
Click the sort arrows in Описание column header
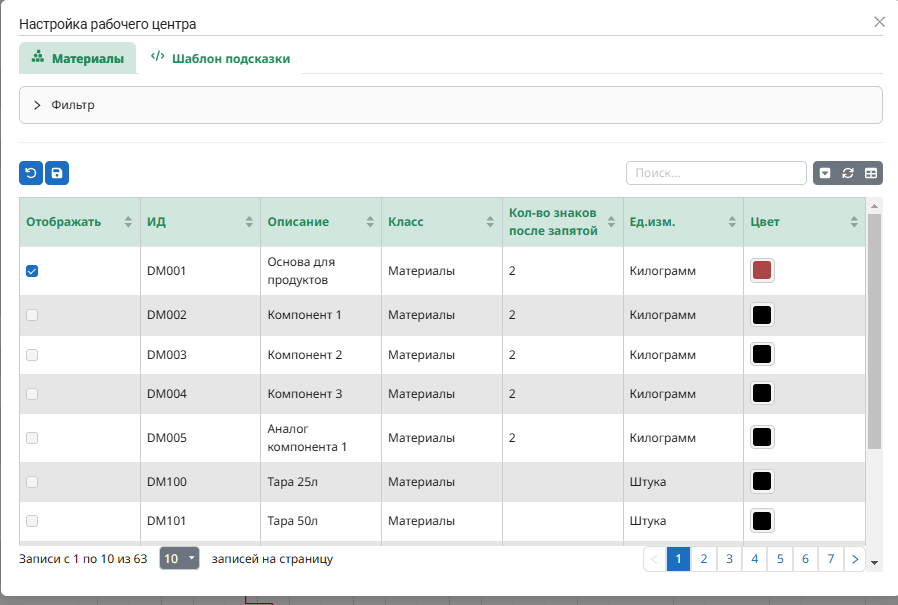[370, 222]
